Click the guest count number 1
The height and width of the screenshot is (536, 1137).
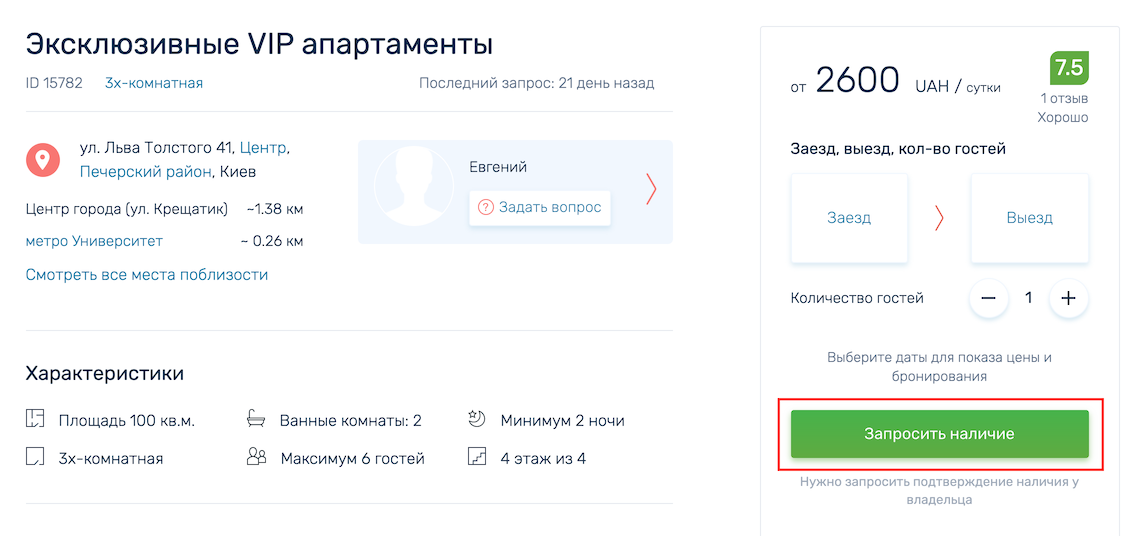pos(1028,298)
